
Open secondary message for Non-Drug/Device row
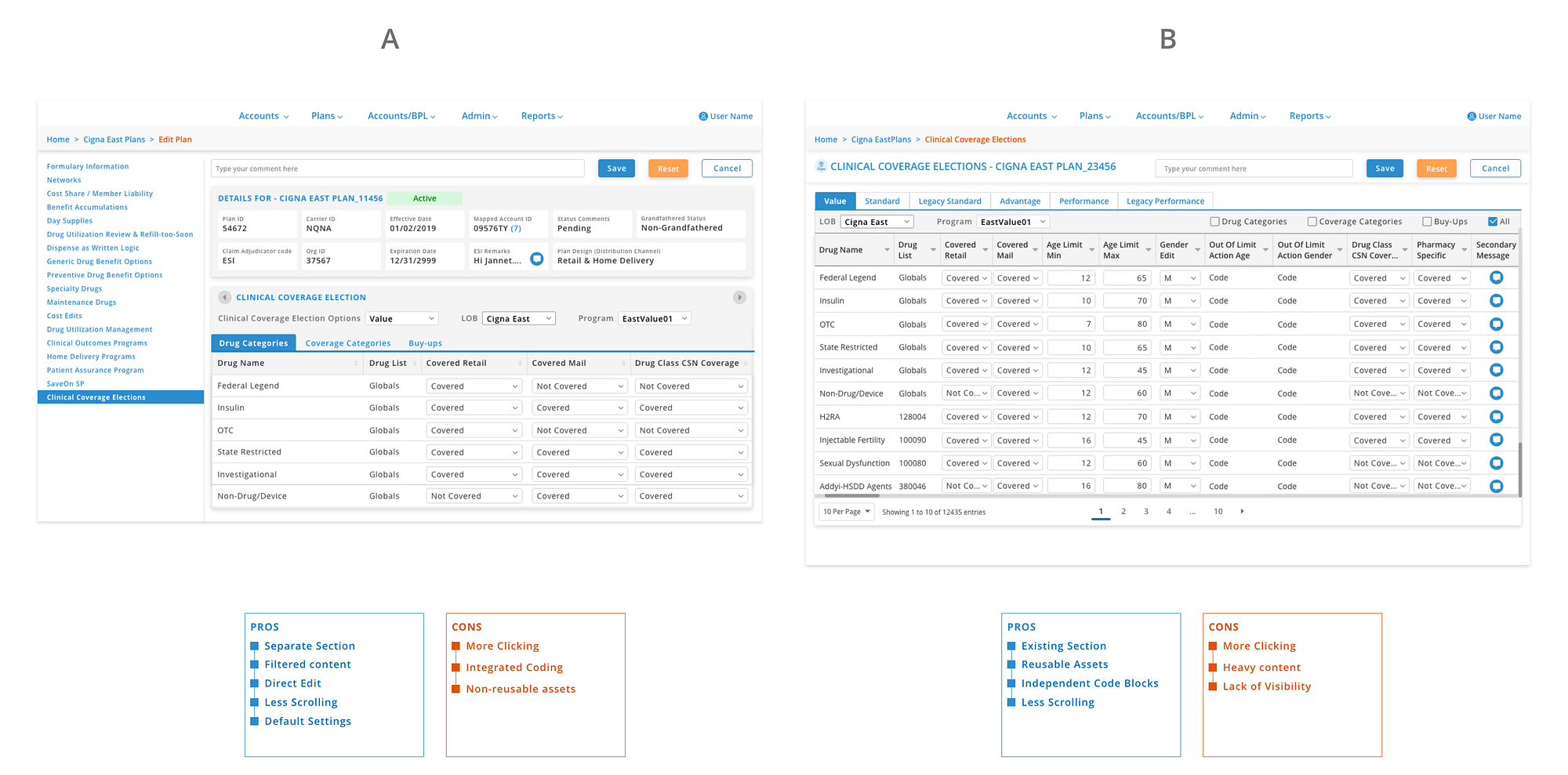point(1496,393)
